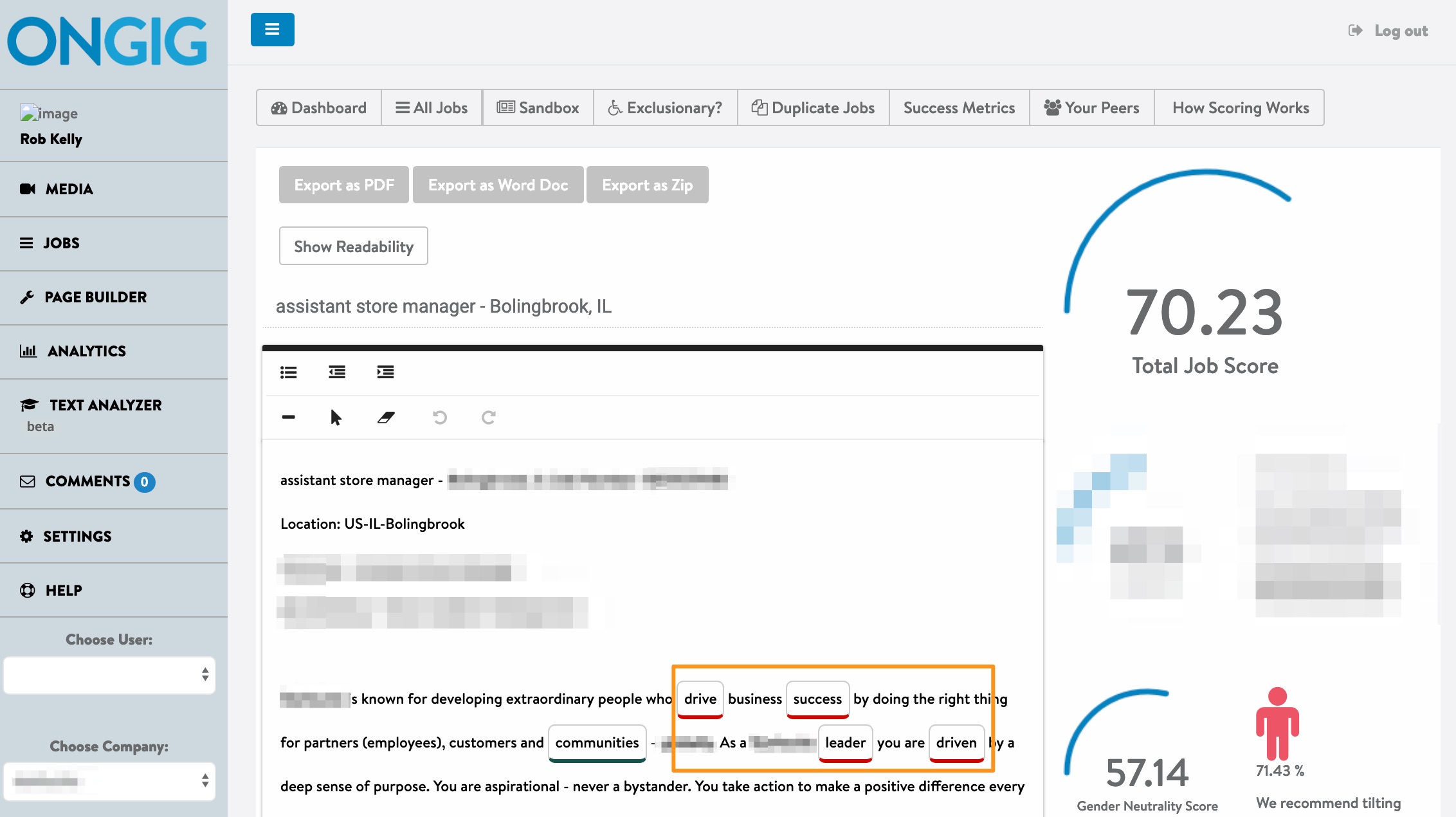Click the Show Readability button
The image size is (1456, 817).
pos(354,246)
